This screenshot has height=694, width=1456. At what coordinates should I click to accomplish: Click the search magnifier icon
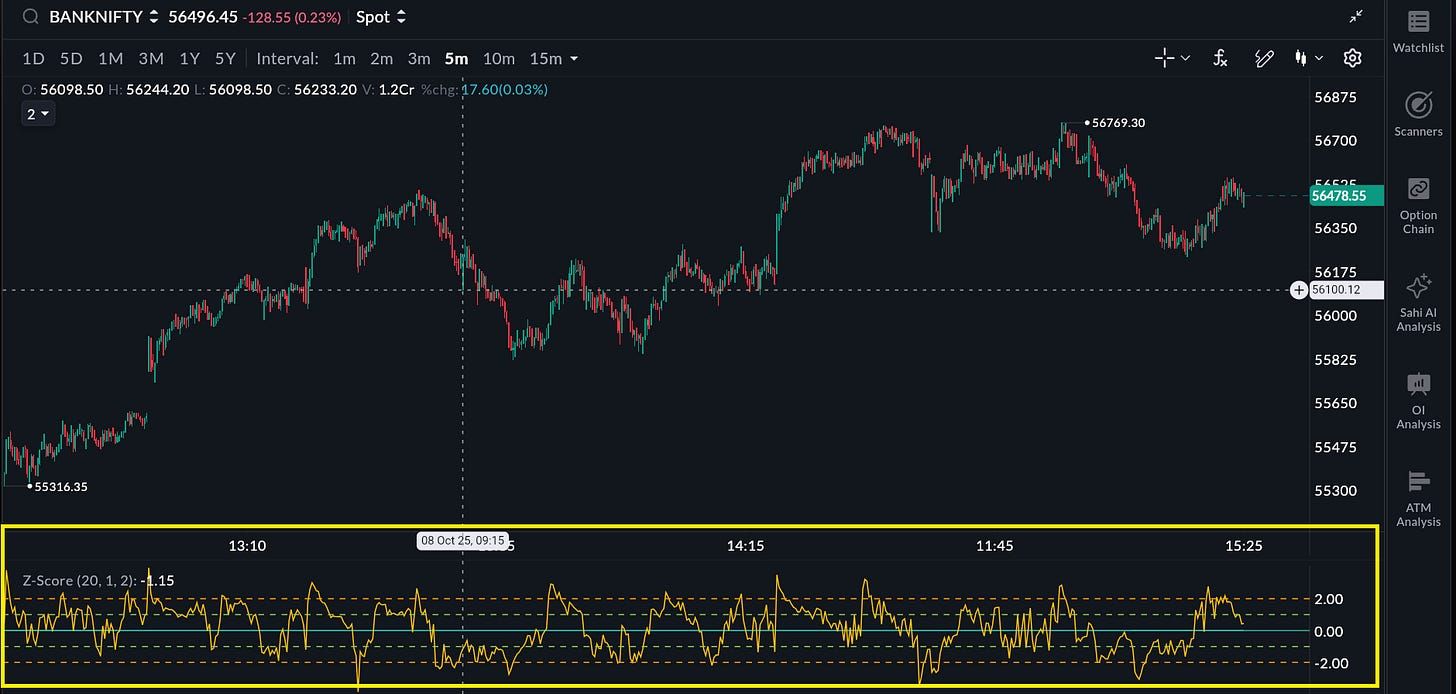point(30,17)
